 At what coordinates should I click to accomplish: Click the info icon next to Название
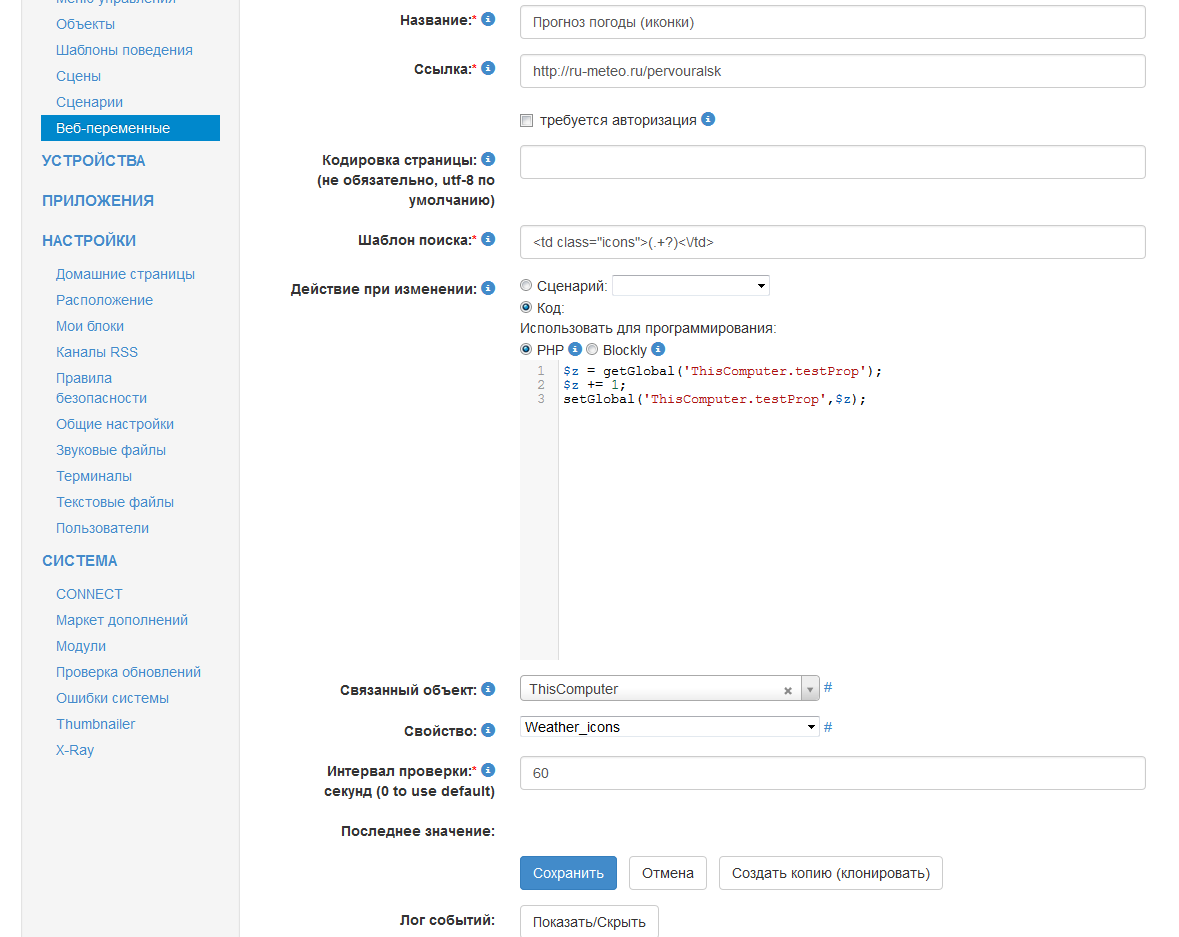pos(488,19)
